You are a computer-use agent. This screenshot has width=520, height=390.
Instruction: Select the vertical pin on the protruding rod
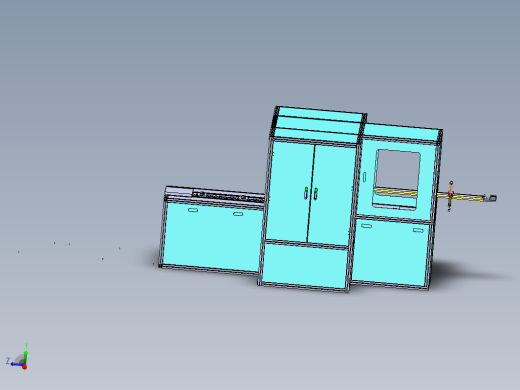click(x=450, y=196)
